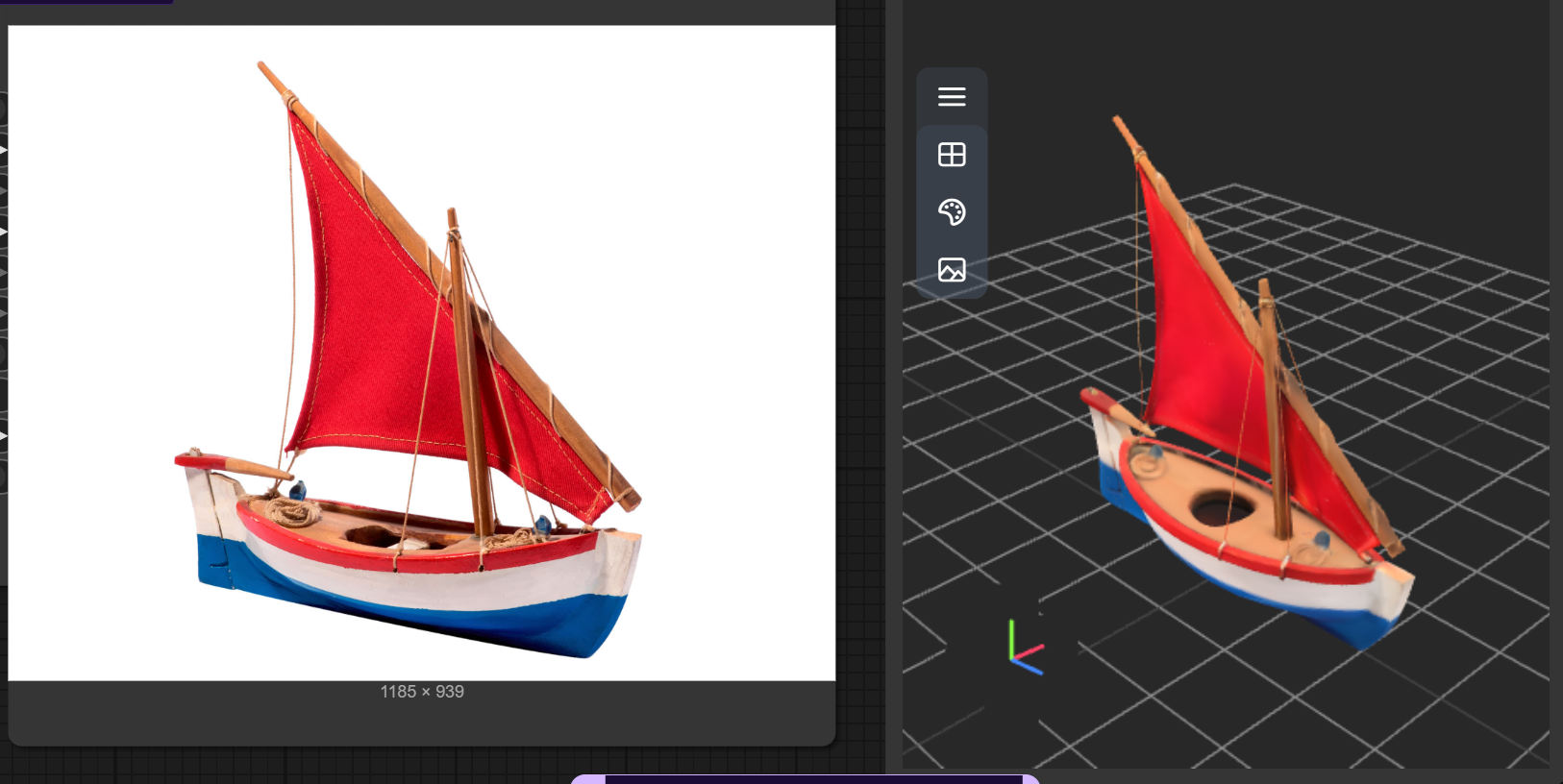1563x784 pixels.
Task: Open the palette background color picker
Action: 952,212
